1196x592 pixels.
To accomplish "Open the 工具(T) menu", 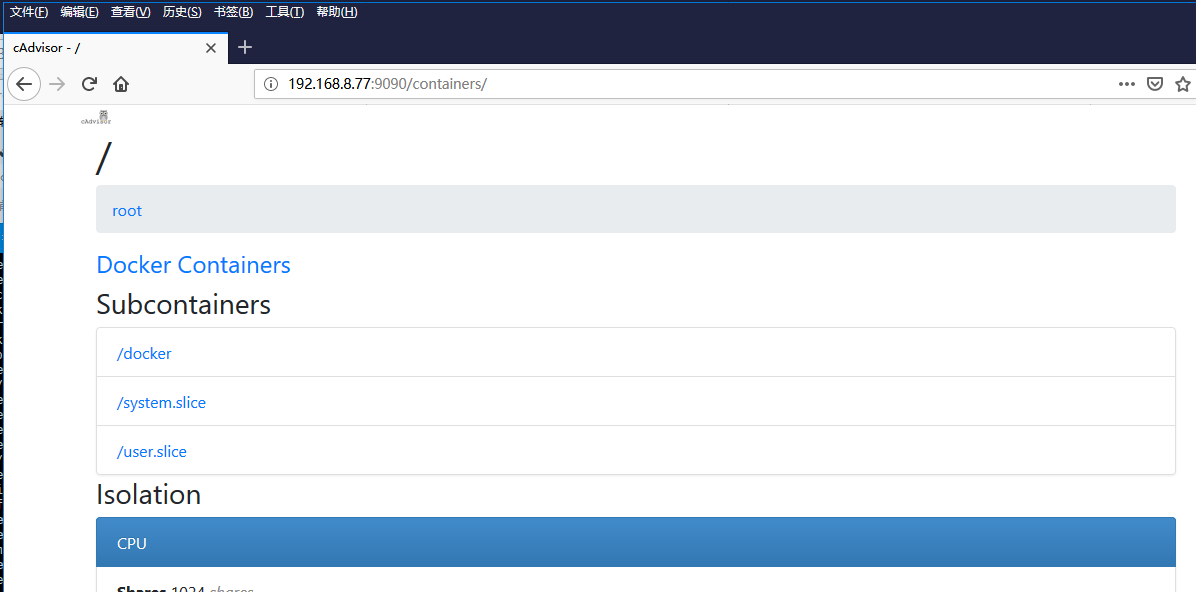I will point(285,12).
